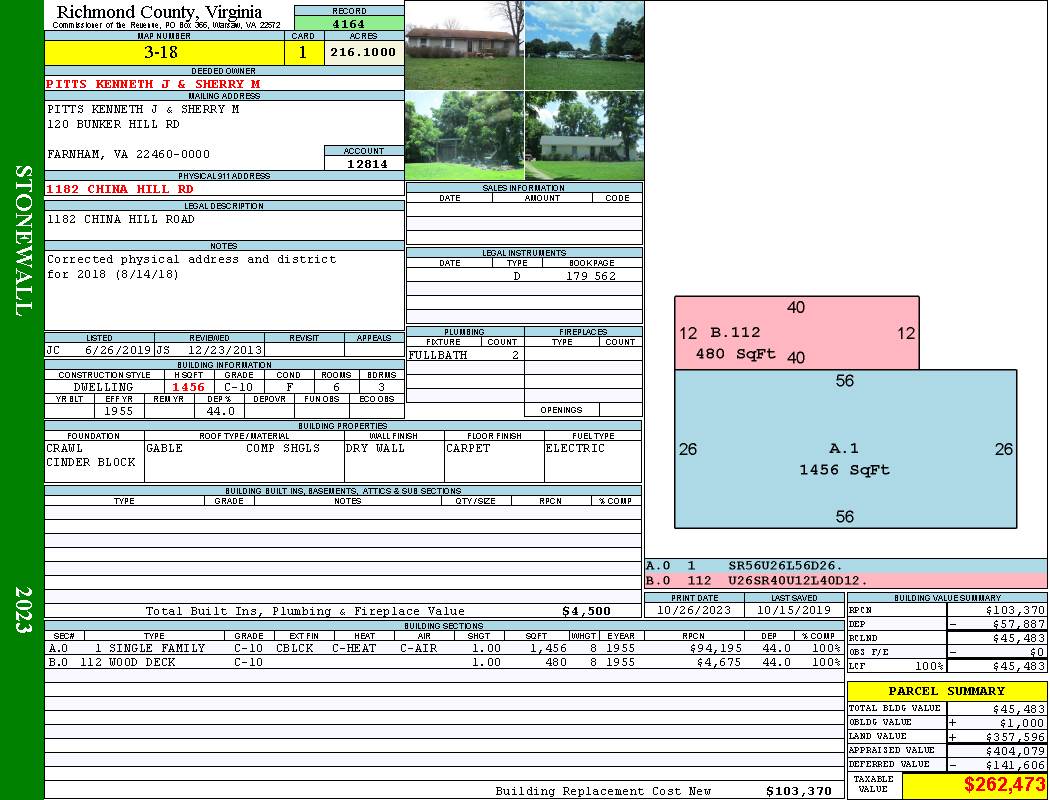1050x800 pixels.
Task: Click sketch code U26SR40U12L40D12 row
Action: click(846, 580)
